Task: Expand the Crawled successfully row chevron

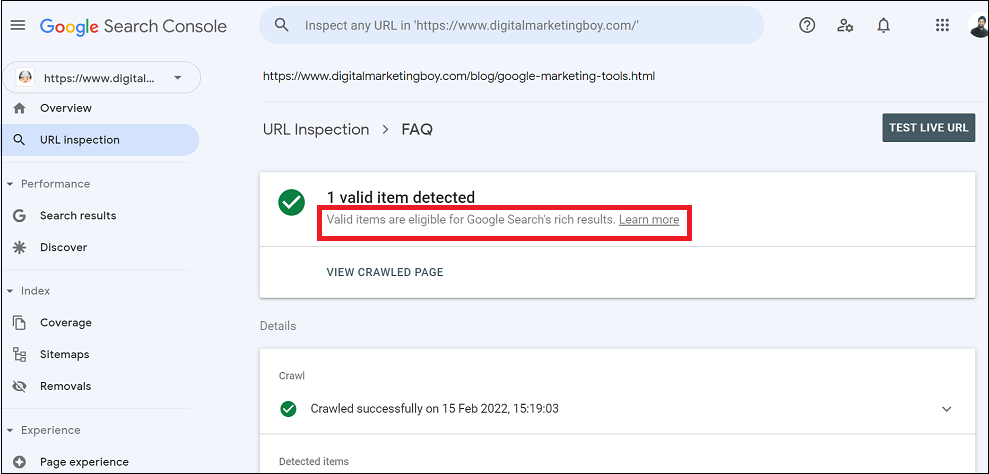Action: (946, 409)
